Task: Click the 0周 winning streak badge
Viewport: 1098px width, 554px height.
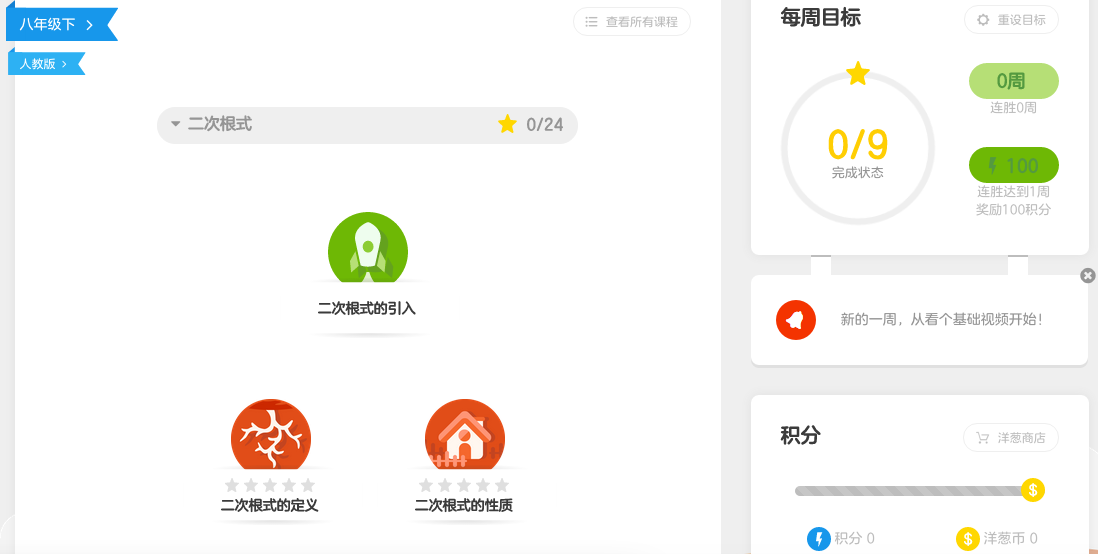Action: click(x=1013, y=81)
